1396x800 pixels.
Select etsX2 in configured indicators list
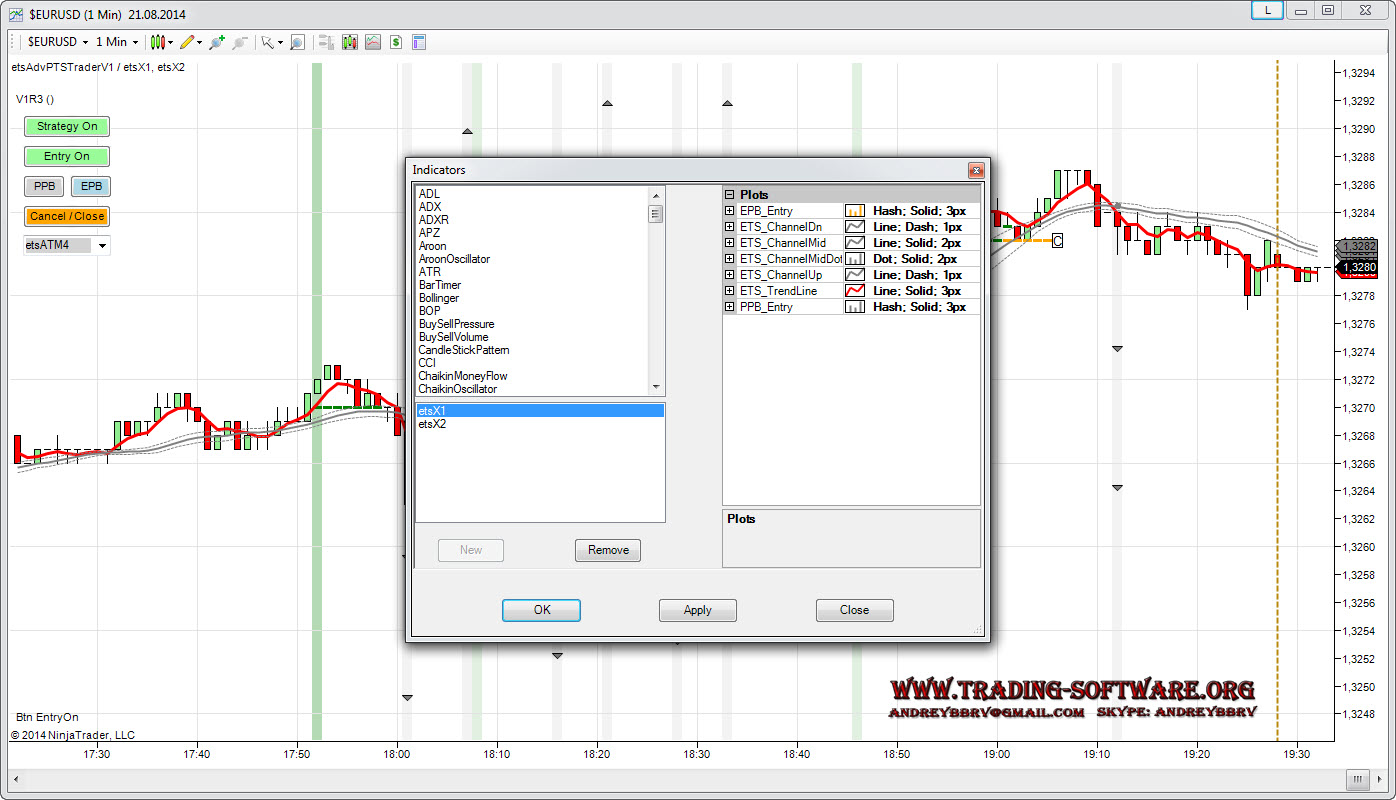pyautogui.click(x=433, y=424)
